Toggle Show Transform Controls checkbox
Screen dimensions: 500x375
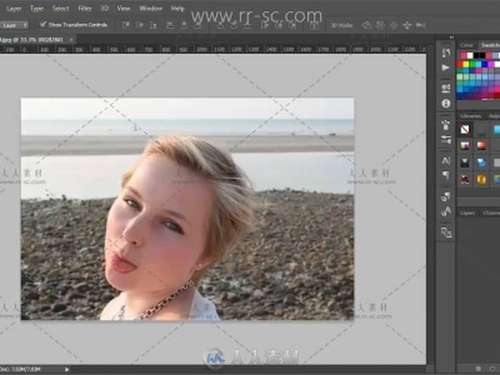tap(43, 24)
